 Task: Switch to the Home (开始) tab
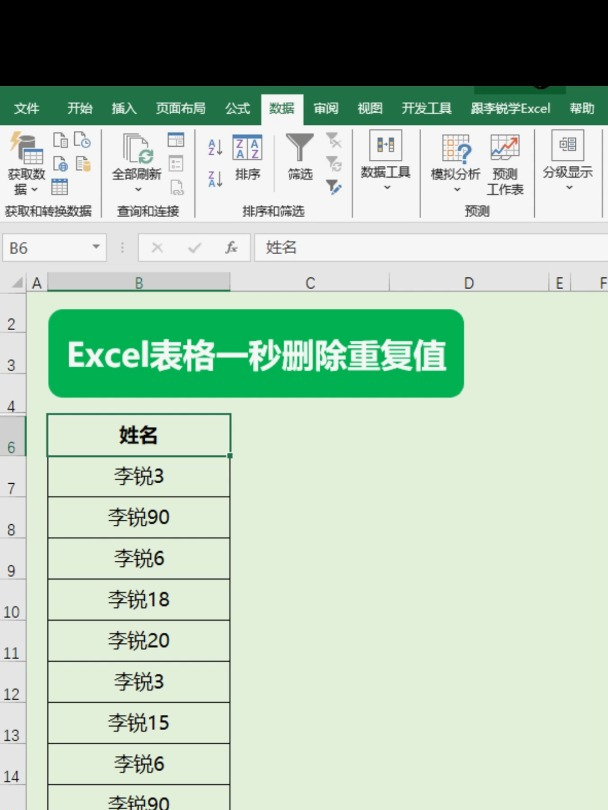point(80,108)
